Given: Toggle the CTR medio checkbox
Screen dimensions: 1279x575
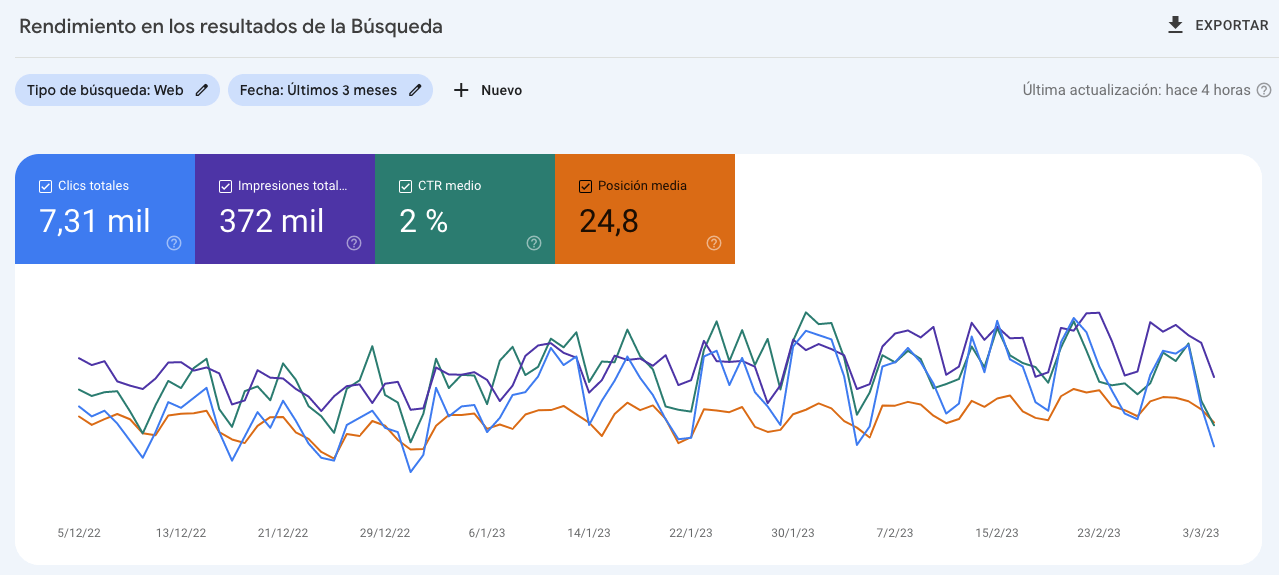Looking at the screenshot, I should coord(405,186).
